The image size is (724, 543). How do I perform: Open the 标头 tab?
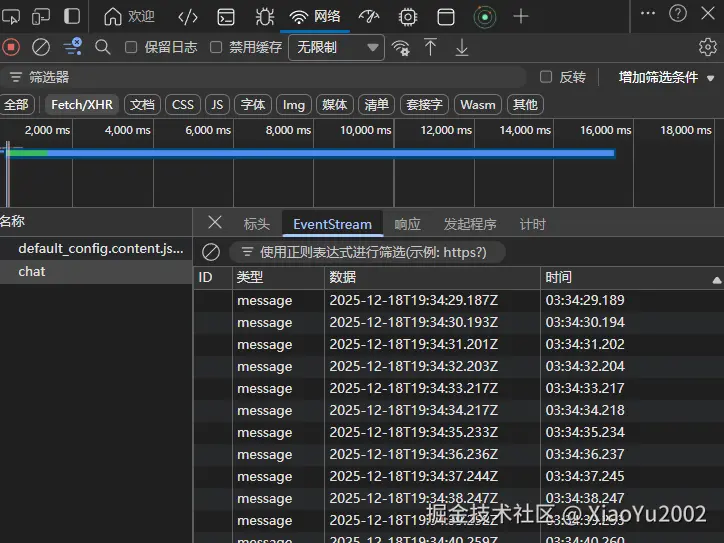[x=257, y=224]
